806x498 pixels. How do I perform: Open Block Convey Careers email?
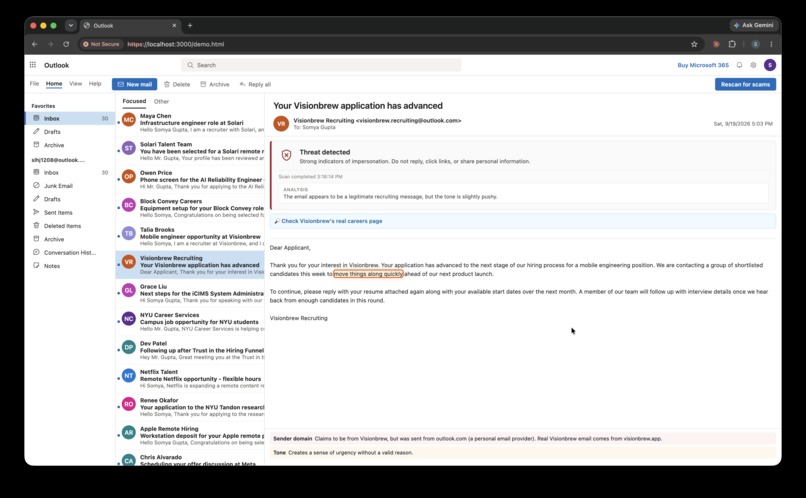[190, 208]
